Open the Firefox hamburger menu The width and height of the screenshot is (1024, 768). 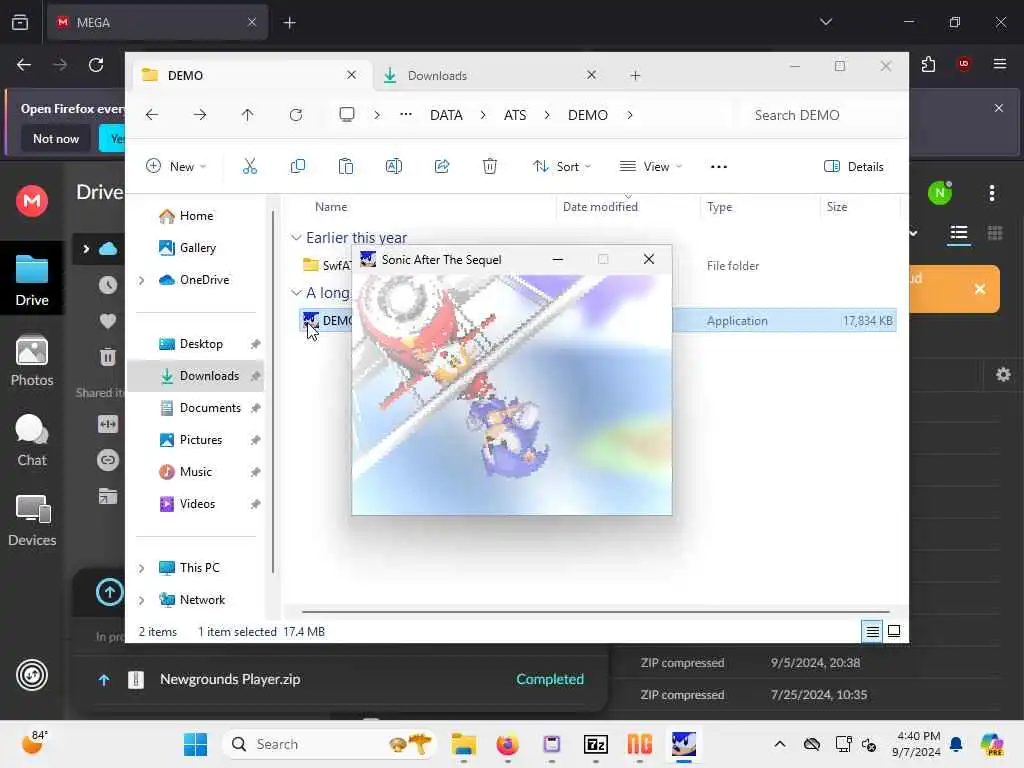pyautogui.click(x=1000, y=64)
